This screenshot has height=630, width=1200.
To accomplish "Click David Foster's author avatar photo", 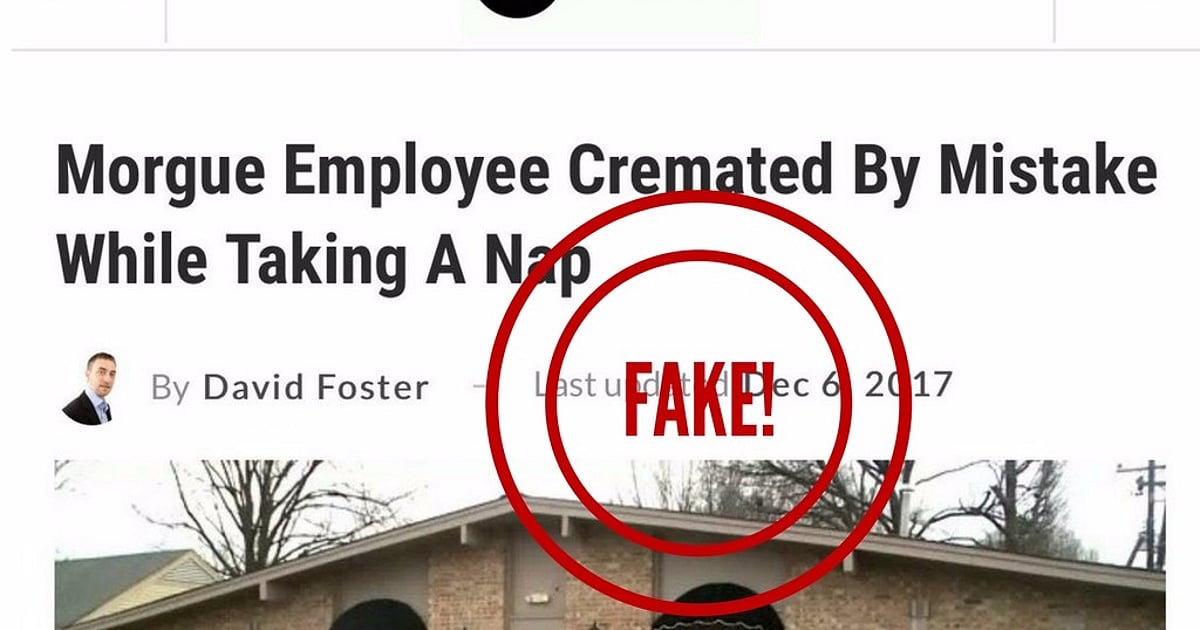I will (x=86, y=388).
